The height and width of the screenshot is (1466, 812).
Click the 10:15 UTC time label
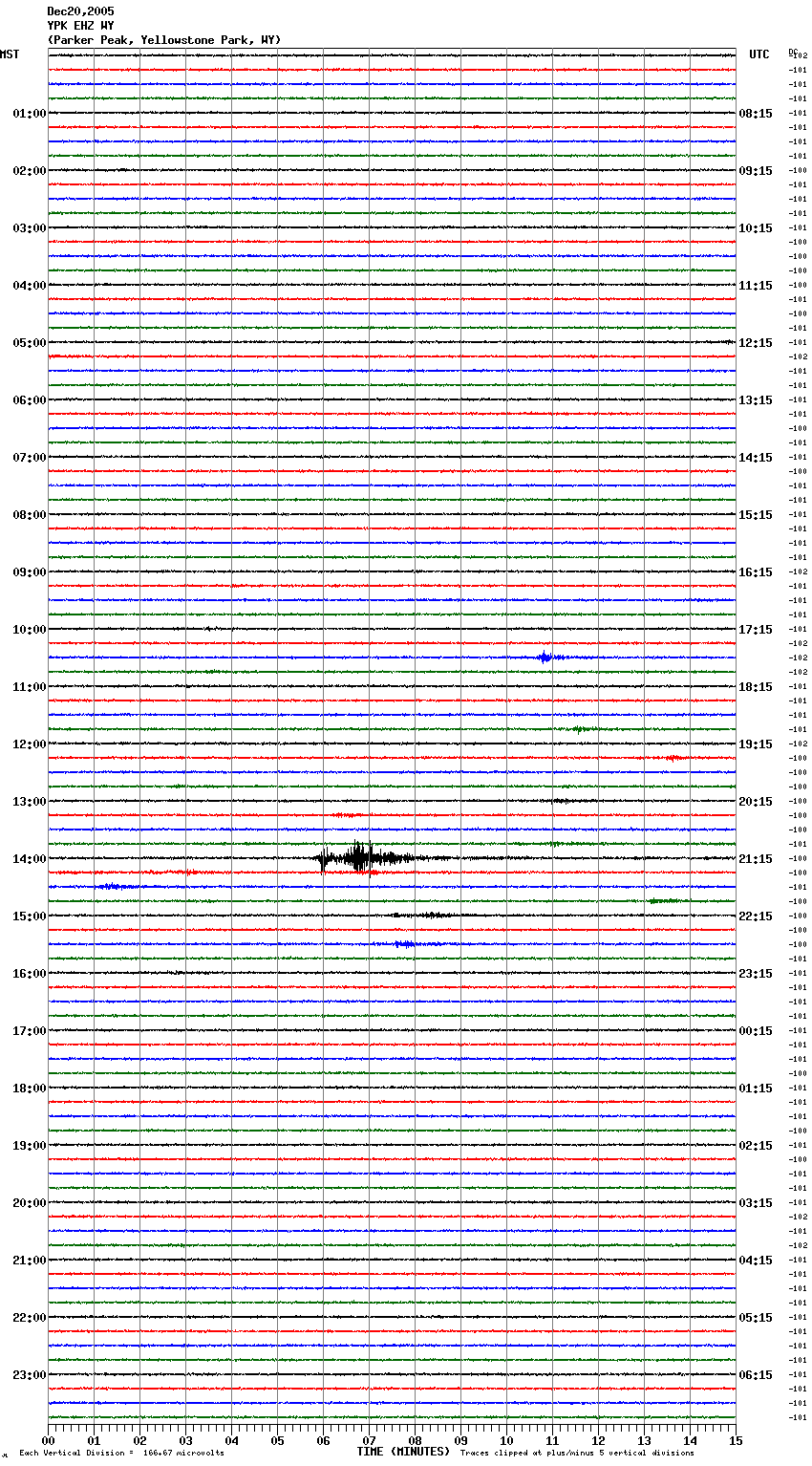coord(756,228)
